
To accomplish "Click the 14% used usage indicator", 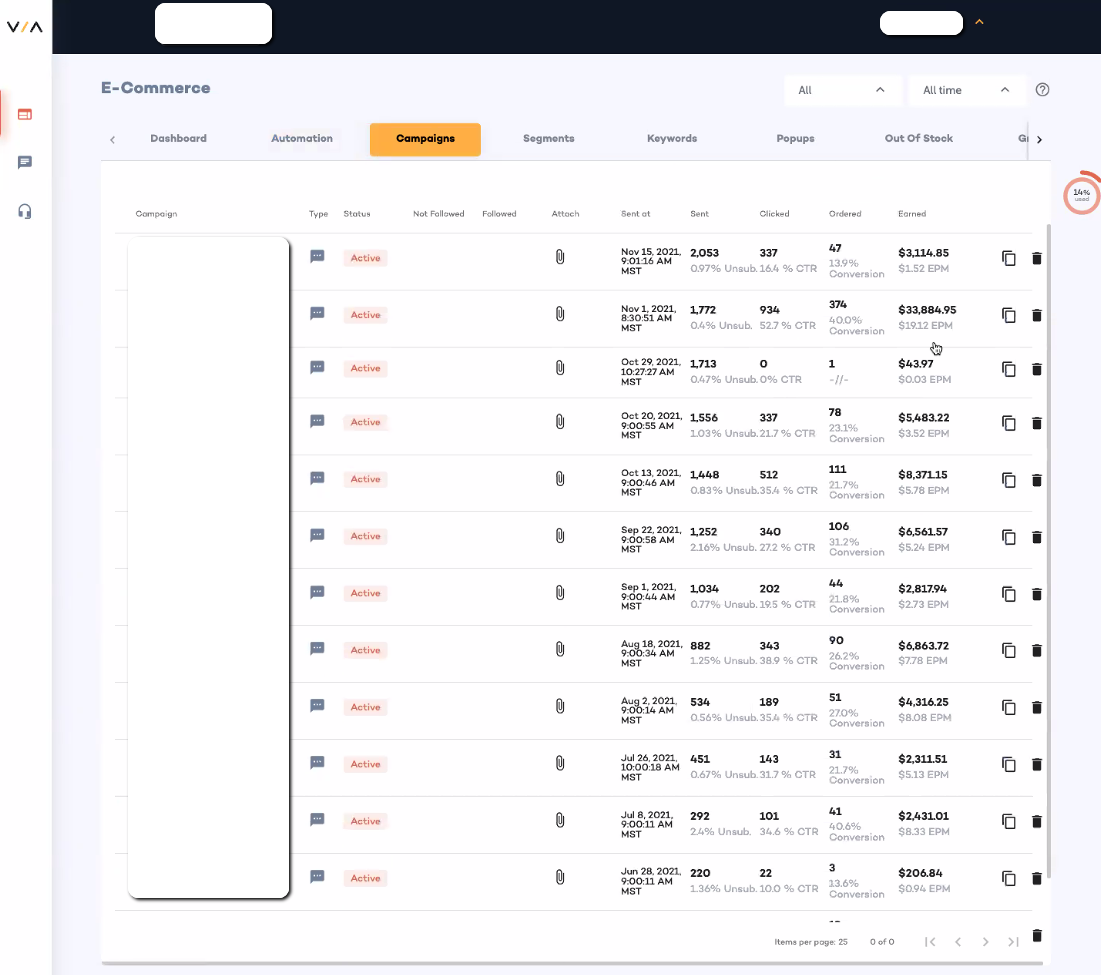I will tap(1081, 195).
